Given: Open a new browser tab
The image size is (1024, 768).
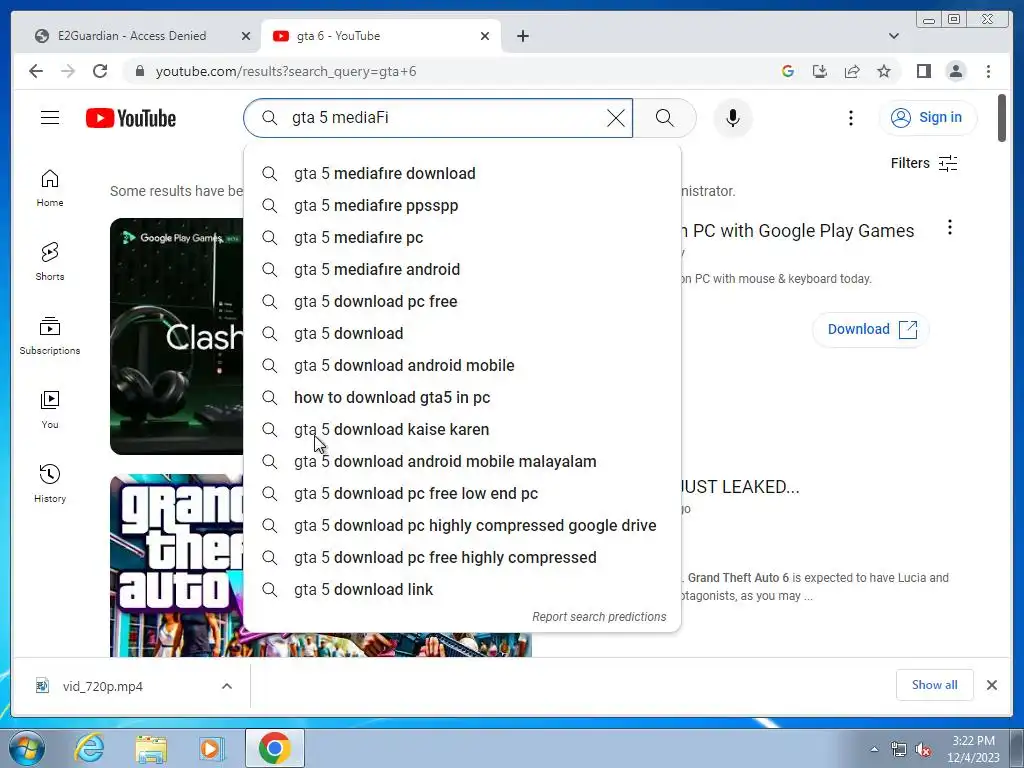Looking at the screenshot, I should click(522, 36).
